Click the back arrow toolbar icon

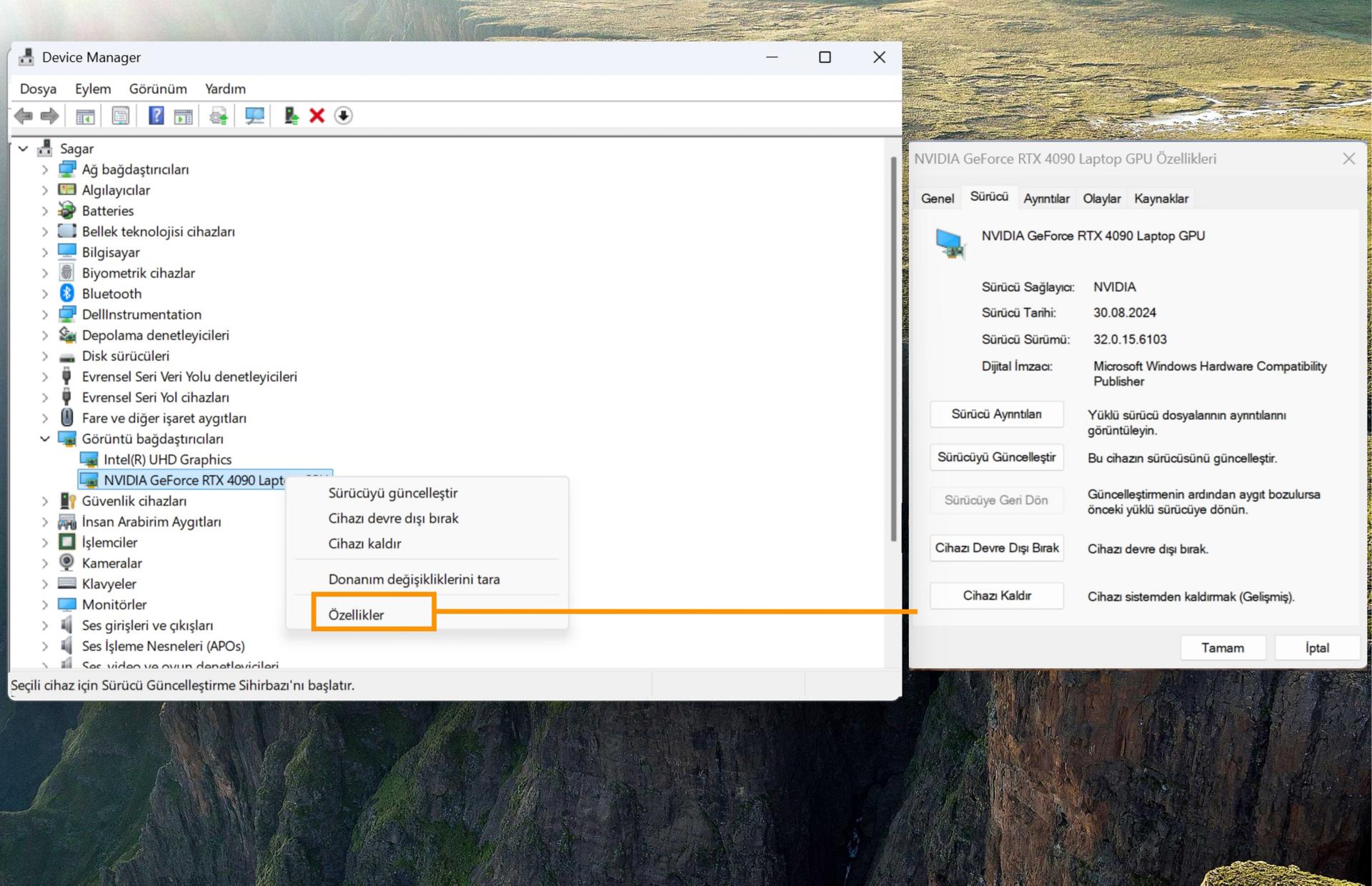[x=24, y=116]
